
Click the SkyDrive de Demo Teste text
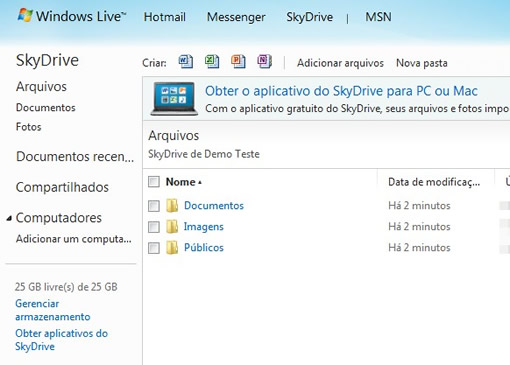(204, 154)
